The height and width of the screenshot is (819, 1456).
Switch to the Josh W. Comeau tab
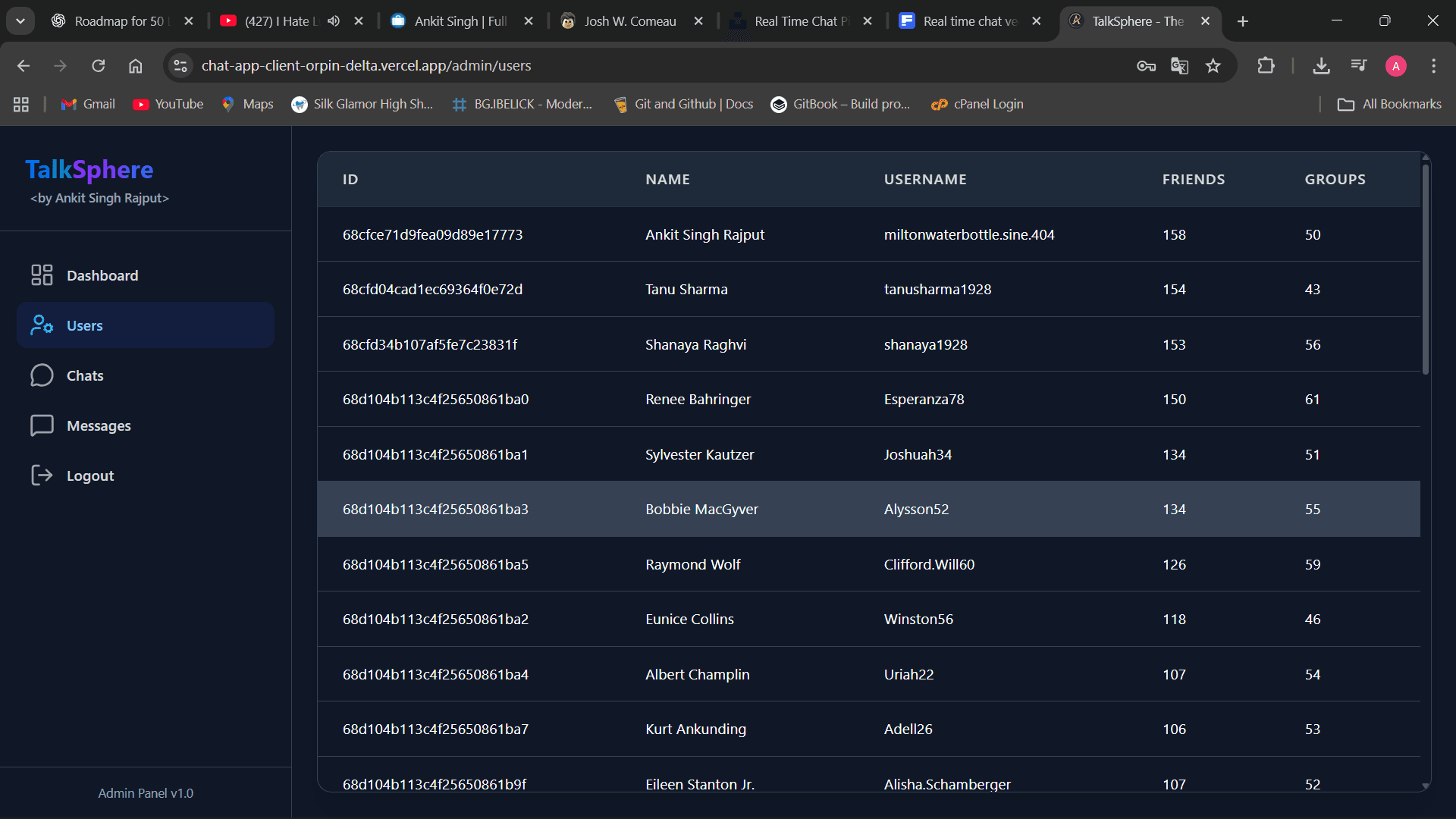pyautogui.click(x=629, y=21)
